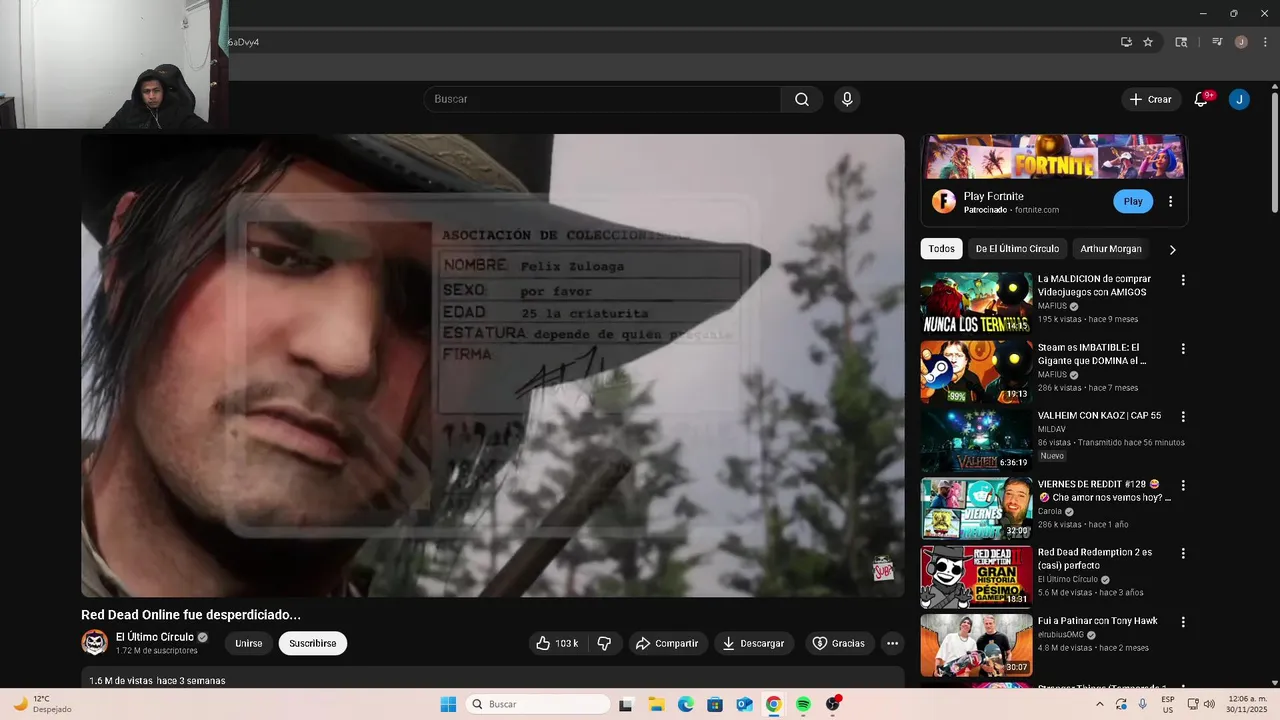Viewport: 1280px width, 720px height.
Task: Open the blue J YouTube account avatar
Action: tap(1239, 99)
